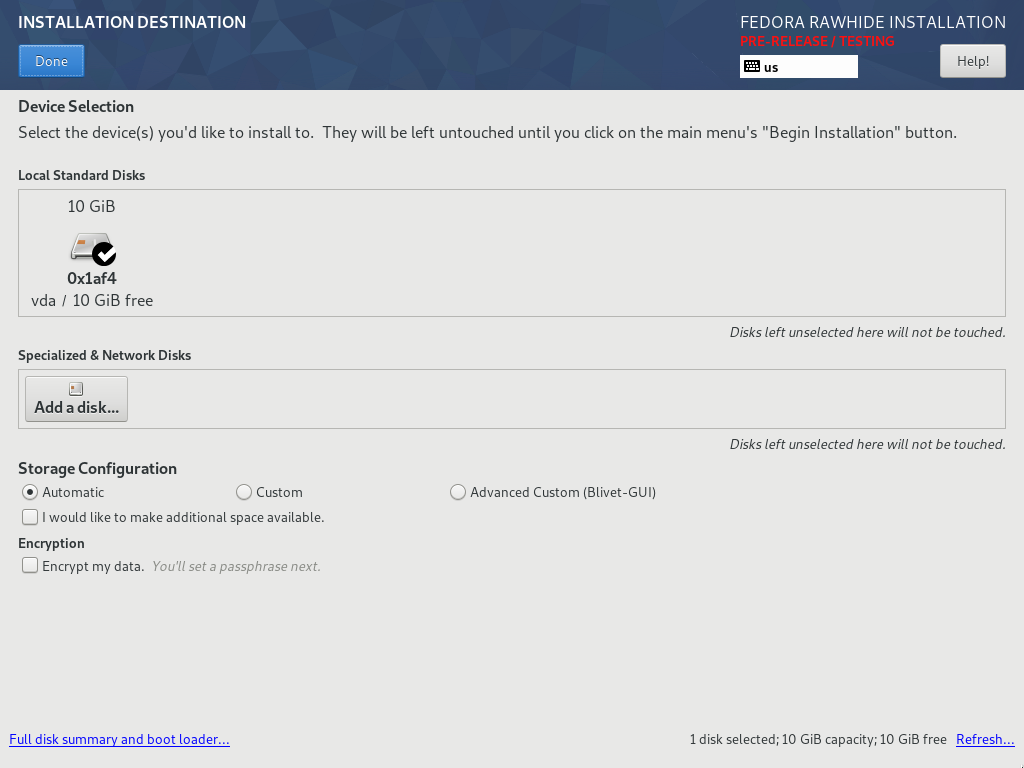Click the small disk icon on Add a disk
Screen dimensions: 1024x768
76,389
